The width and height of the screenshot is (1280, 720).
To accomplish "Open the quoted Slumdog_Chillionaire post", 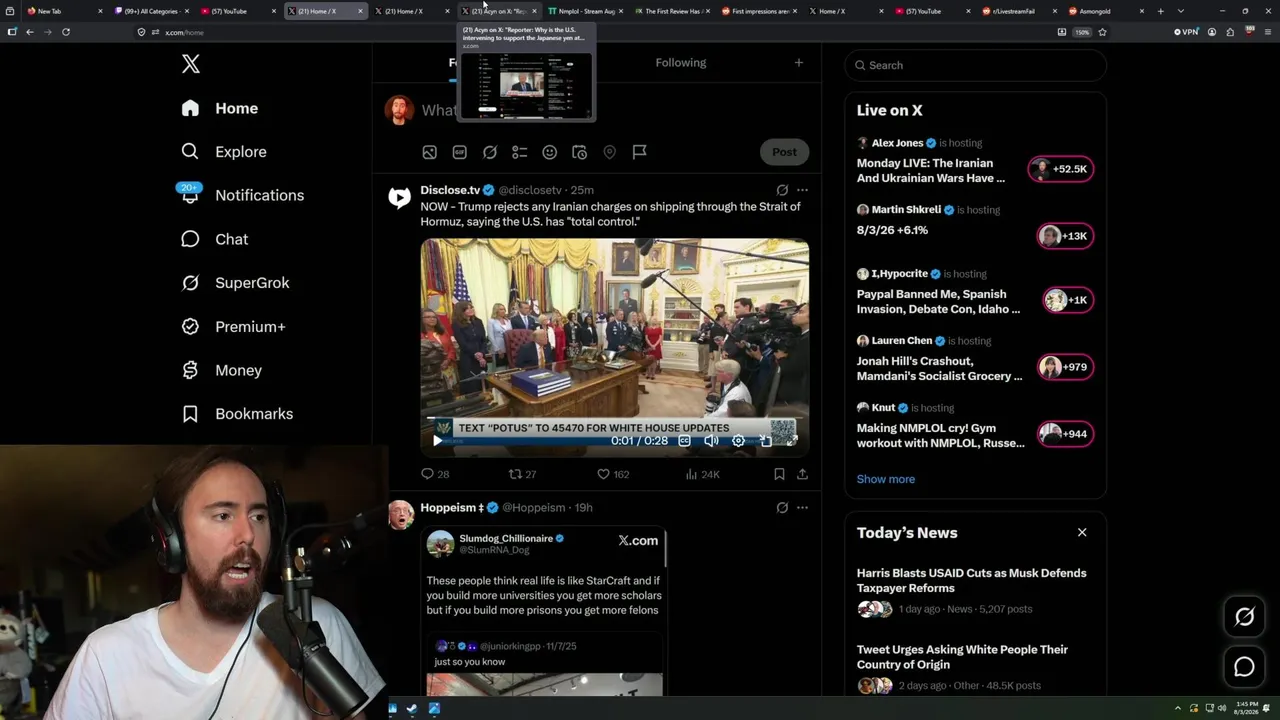I will [544, 612].
